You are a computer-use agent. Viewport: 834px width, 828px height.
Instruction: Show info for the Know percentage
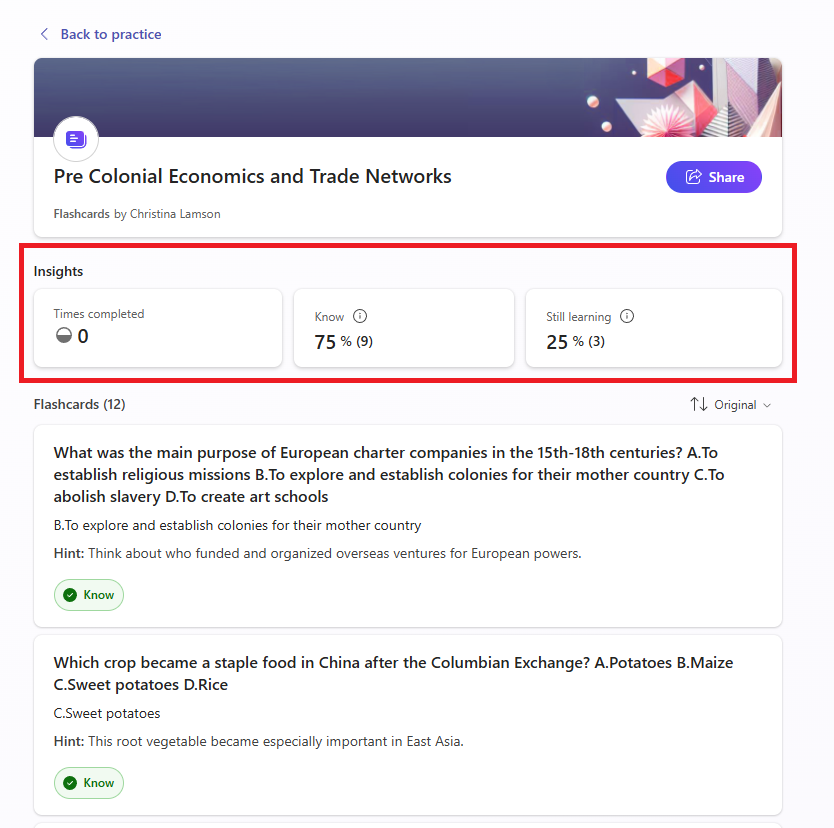[x=360, y=316]
